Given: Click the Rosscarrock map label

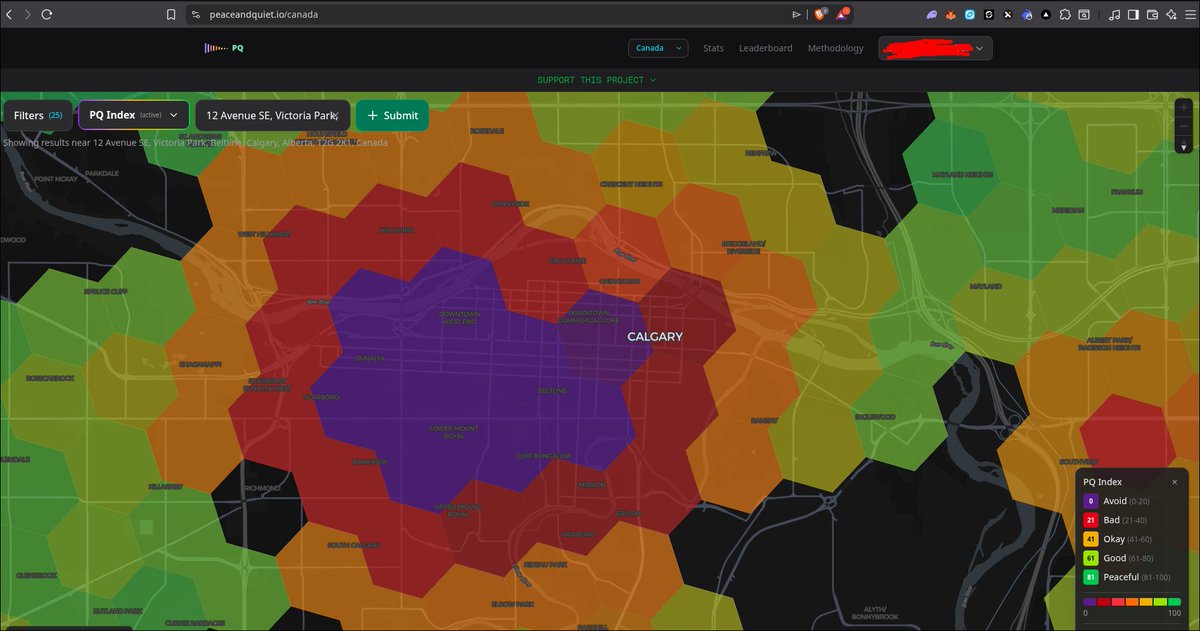Looking at the screenshot, I should point(51,378).
